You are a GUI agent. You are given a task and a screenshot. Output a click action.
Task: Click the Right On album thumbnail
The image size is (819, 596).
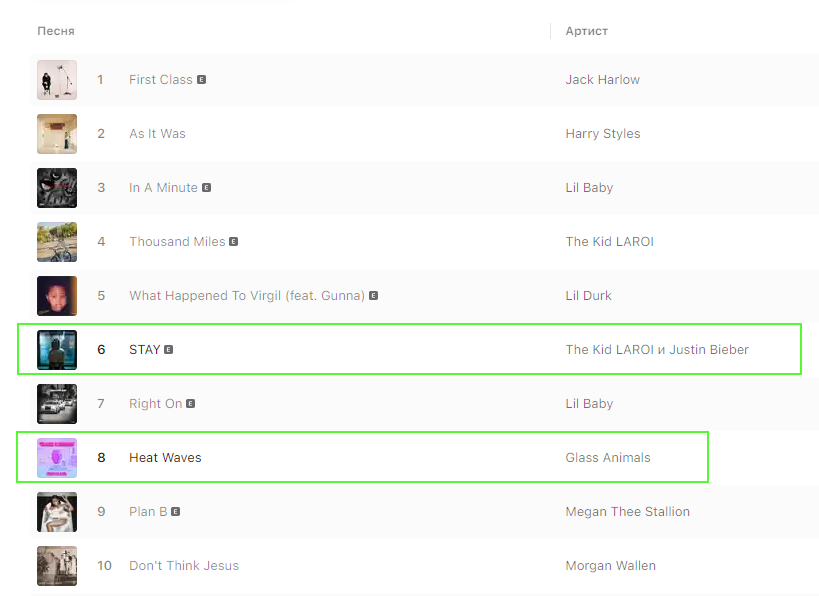click(x=57, y=404)
